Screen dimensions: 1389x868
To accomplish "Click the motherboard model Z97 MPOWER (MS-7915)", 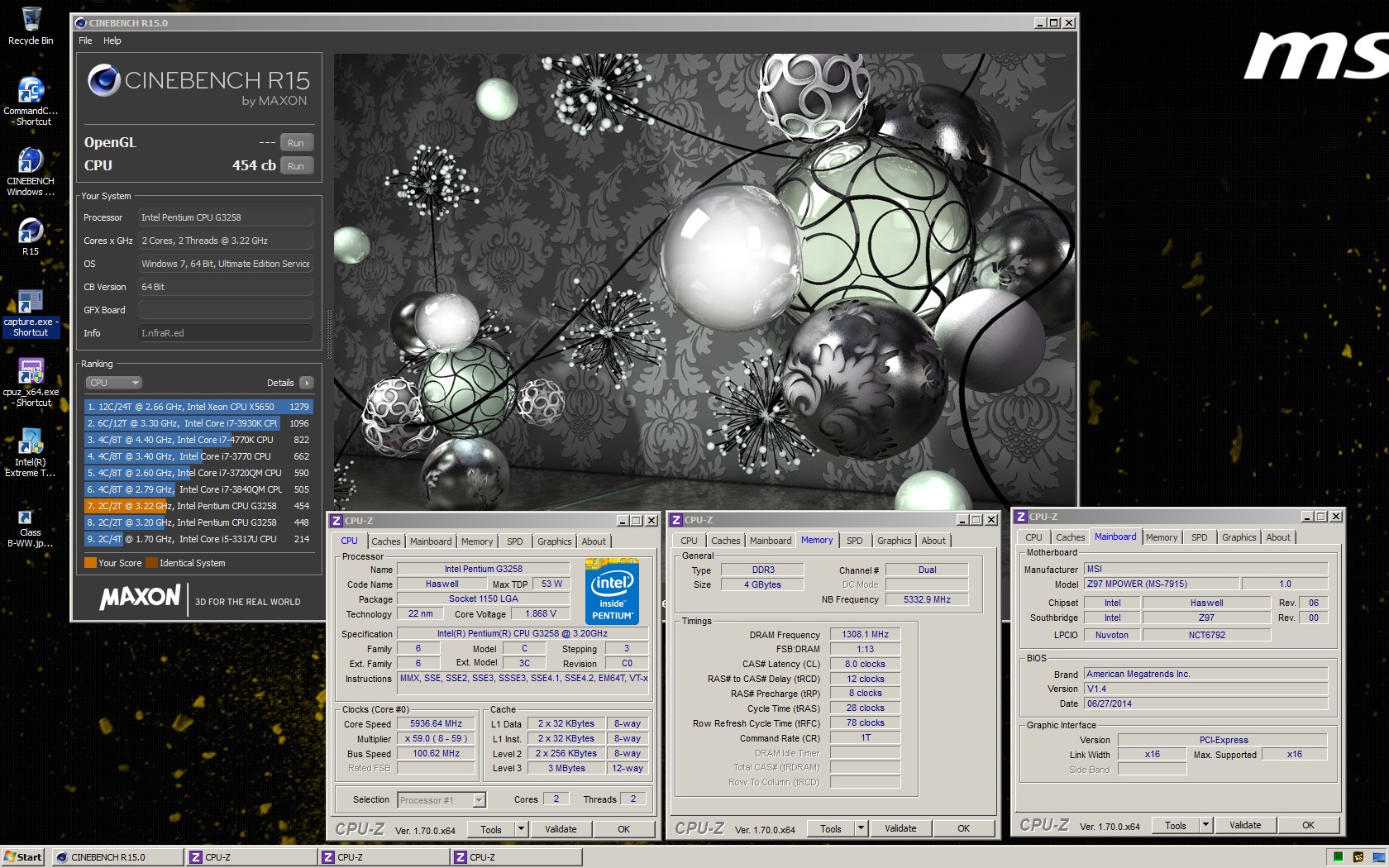I will click(1162, 584).
